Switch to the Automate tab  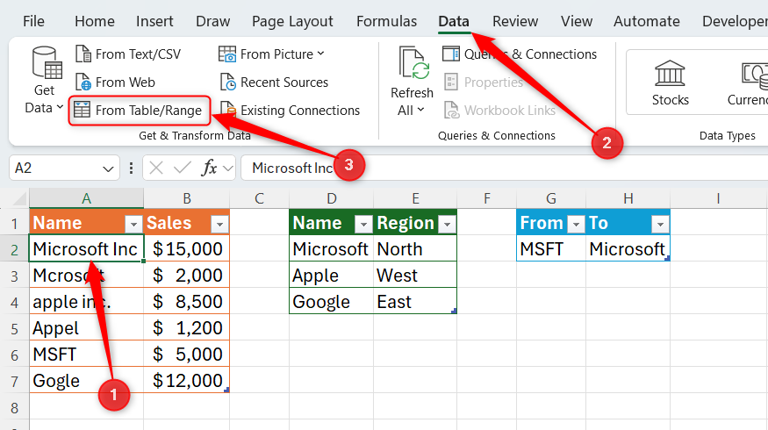coord(647,21)
